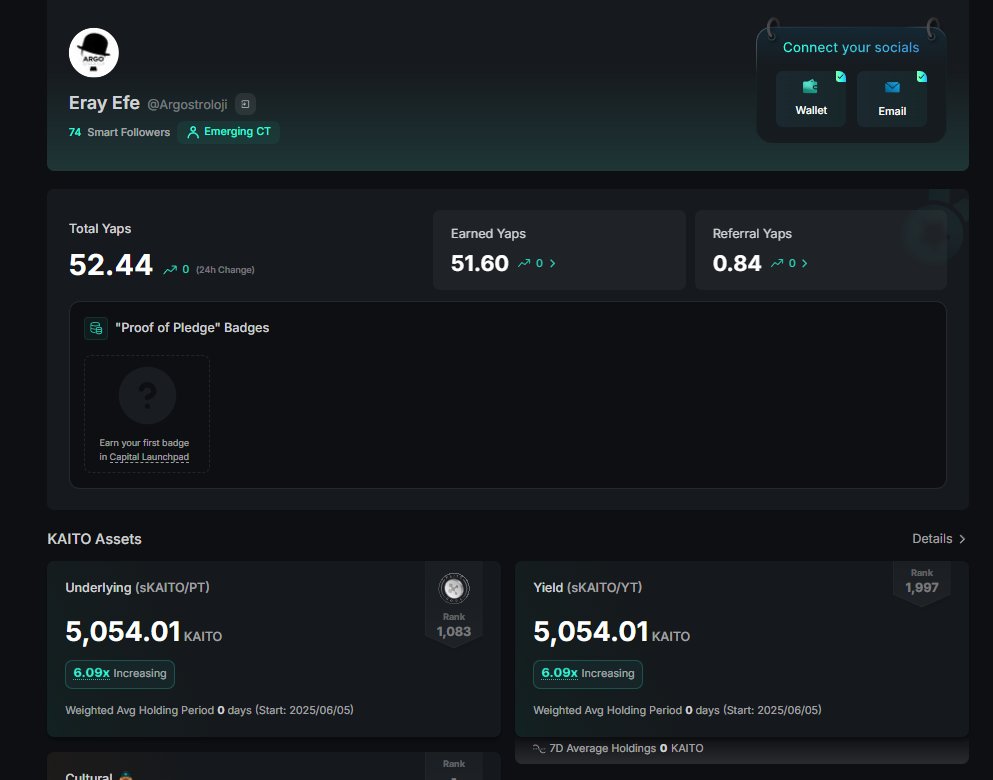Click the person icon in Emerging CT badge
The height and width of the screenshot is (780, 993).
193,132
